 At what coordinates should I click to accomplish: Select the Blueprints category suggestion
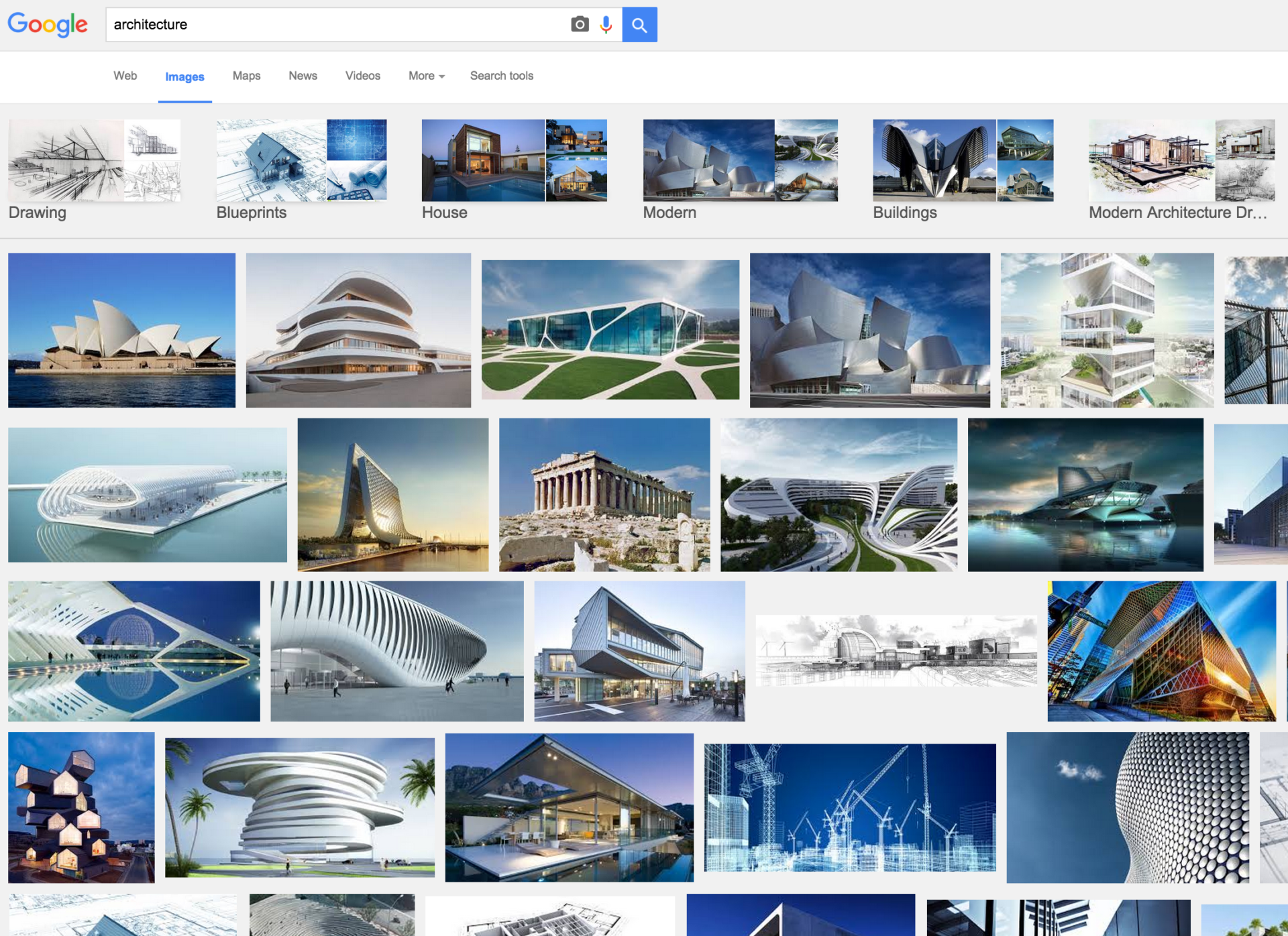(301, 161)
